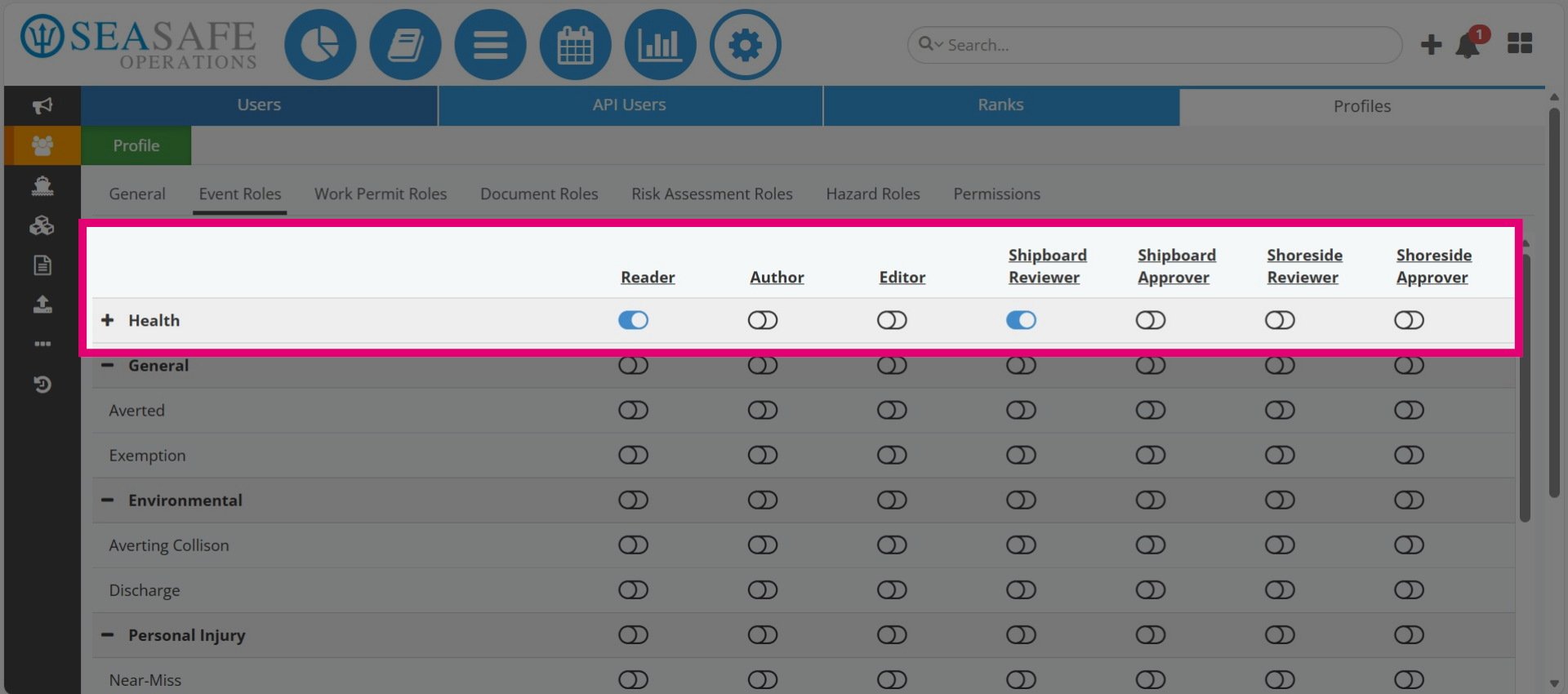The width and height of the screenshot is (1568, 694).
Task: Open the calendar icon in top bar
Action: point(575,45)
